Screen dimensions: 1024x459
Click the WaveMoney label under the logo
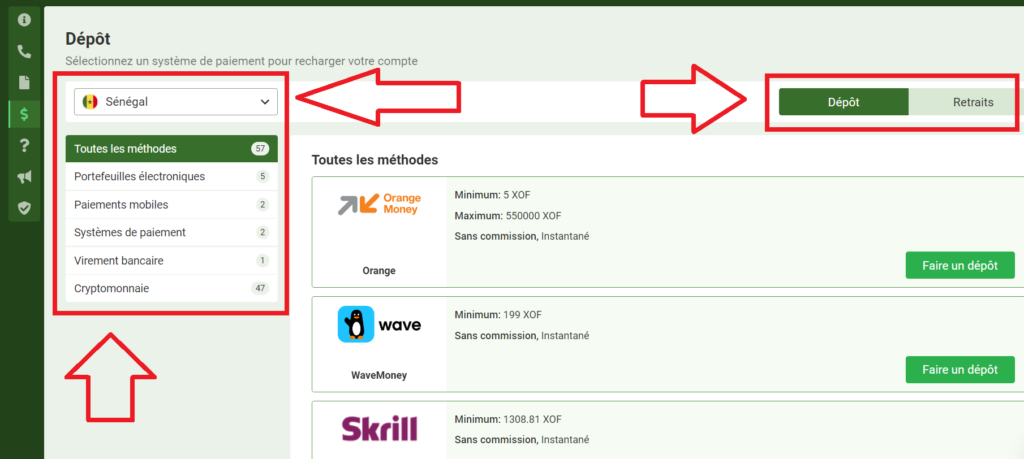point(379,375)
